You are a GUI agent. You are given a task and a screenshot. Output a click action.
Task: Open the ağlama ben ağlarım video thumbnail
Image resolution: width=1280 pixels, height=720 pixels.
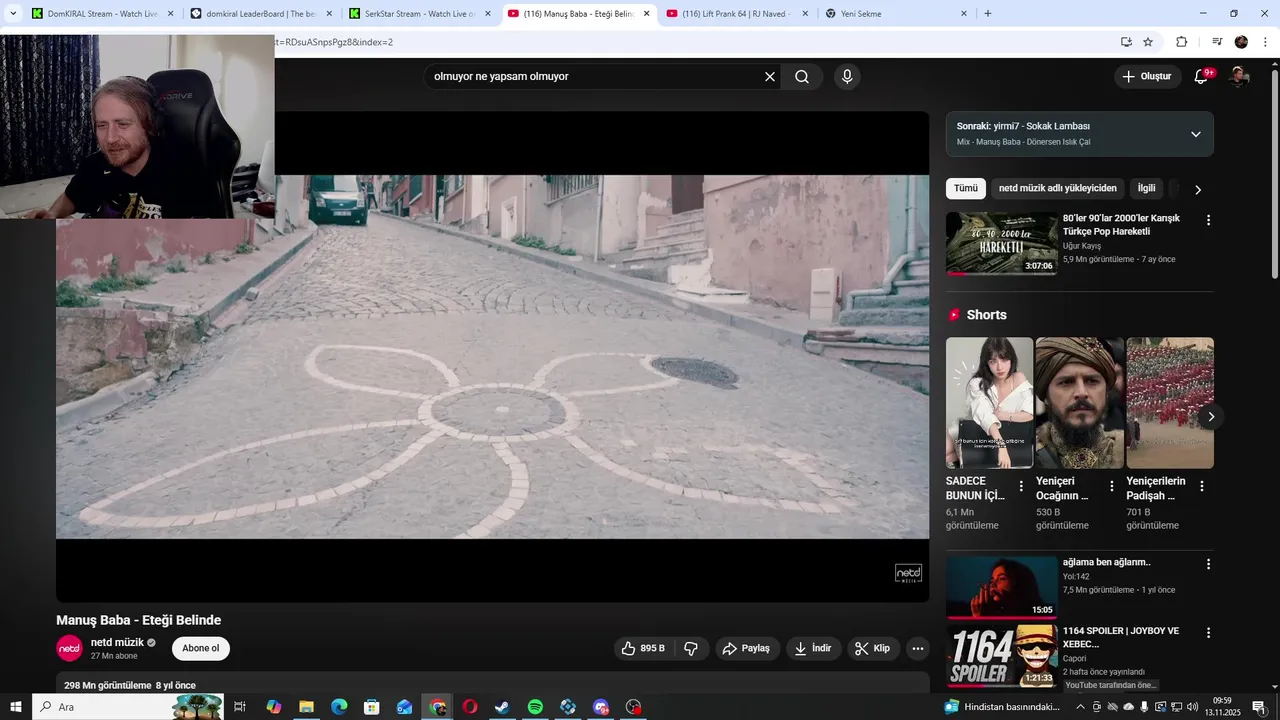1002,587
